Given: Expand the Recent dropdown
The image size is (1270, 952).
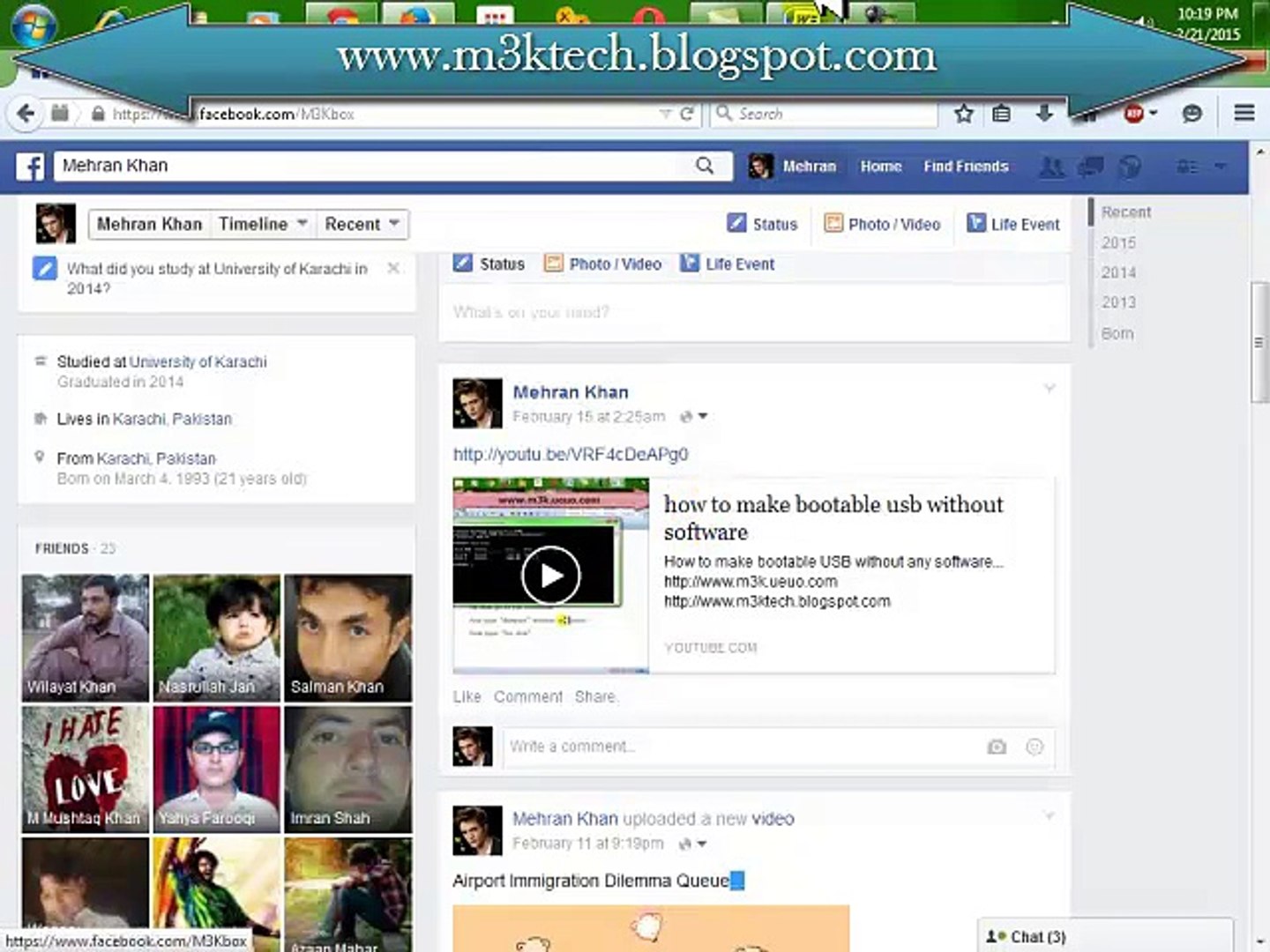Looking at the screenshot, I should click(362, 224).
